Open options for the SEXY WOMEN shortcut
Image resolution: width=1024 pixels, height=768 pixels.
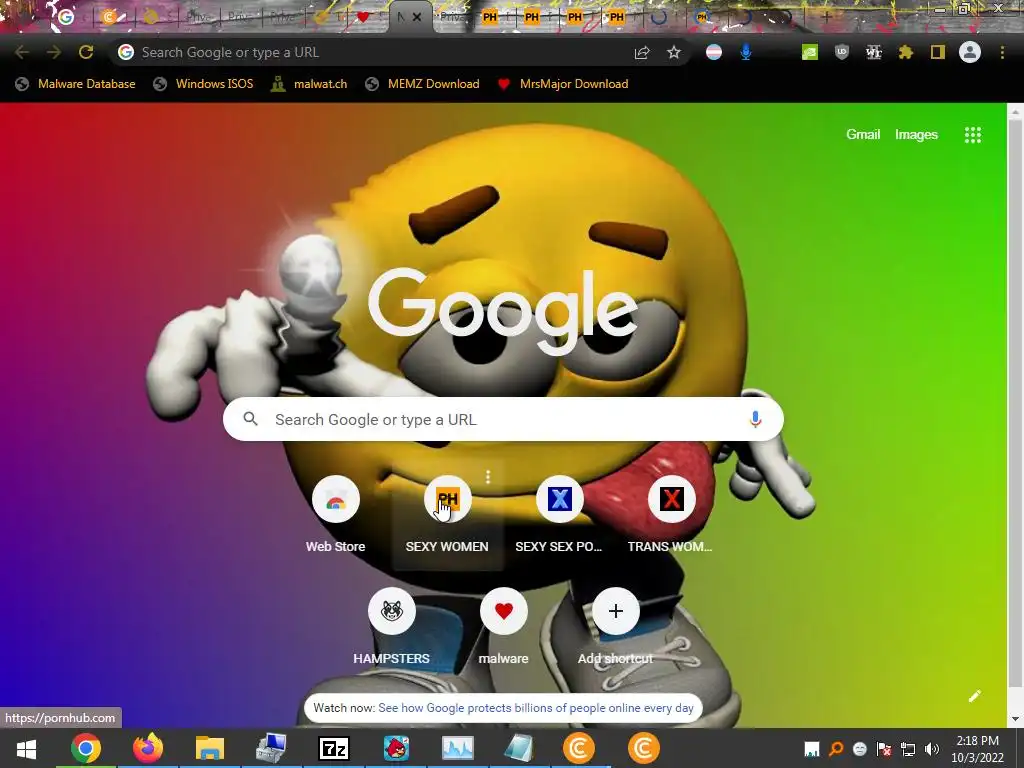(488, 477)
